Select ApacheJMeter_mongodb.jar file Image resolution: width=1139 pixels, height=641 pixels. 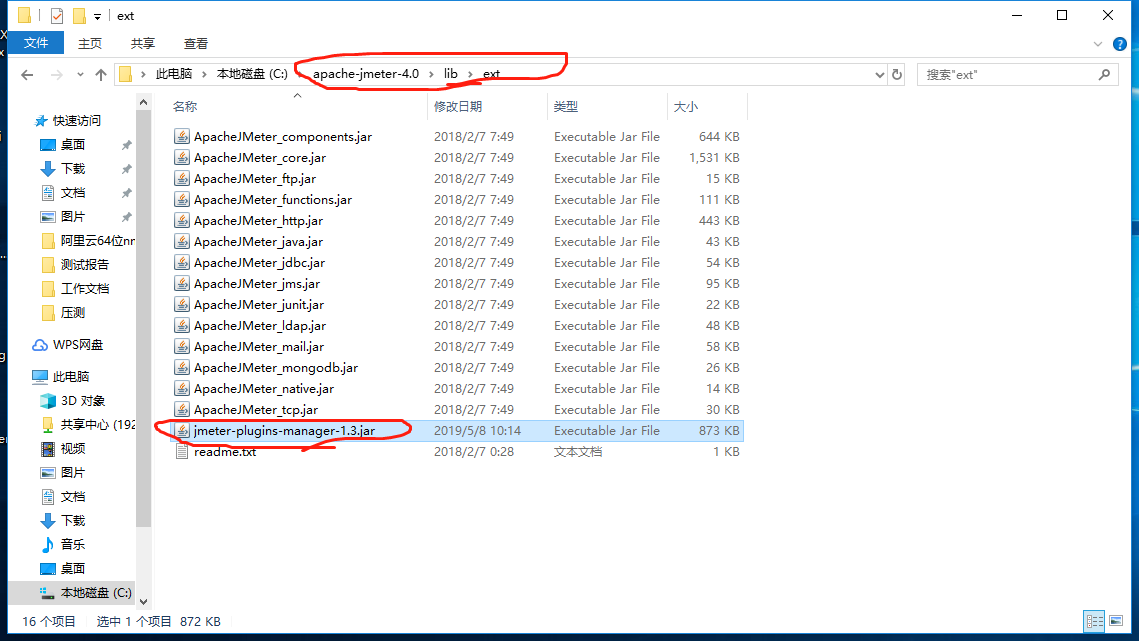click(x=275, y=368)
